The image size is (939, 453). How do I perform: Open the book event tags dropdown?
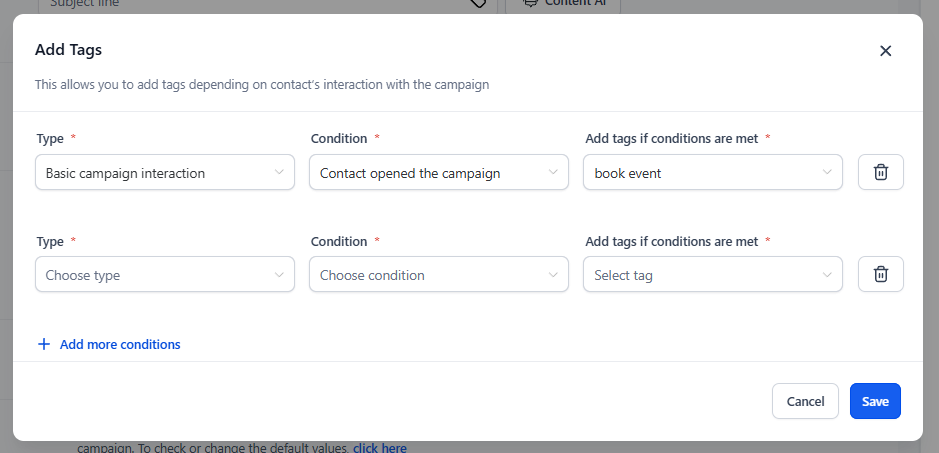tap(713, 173)
